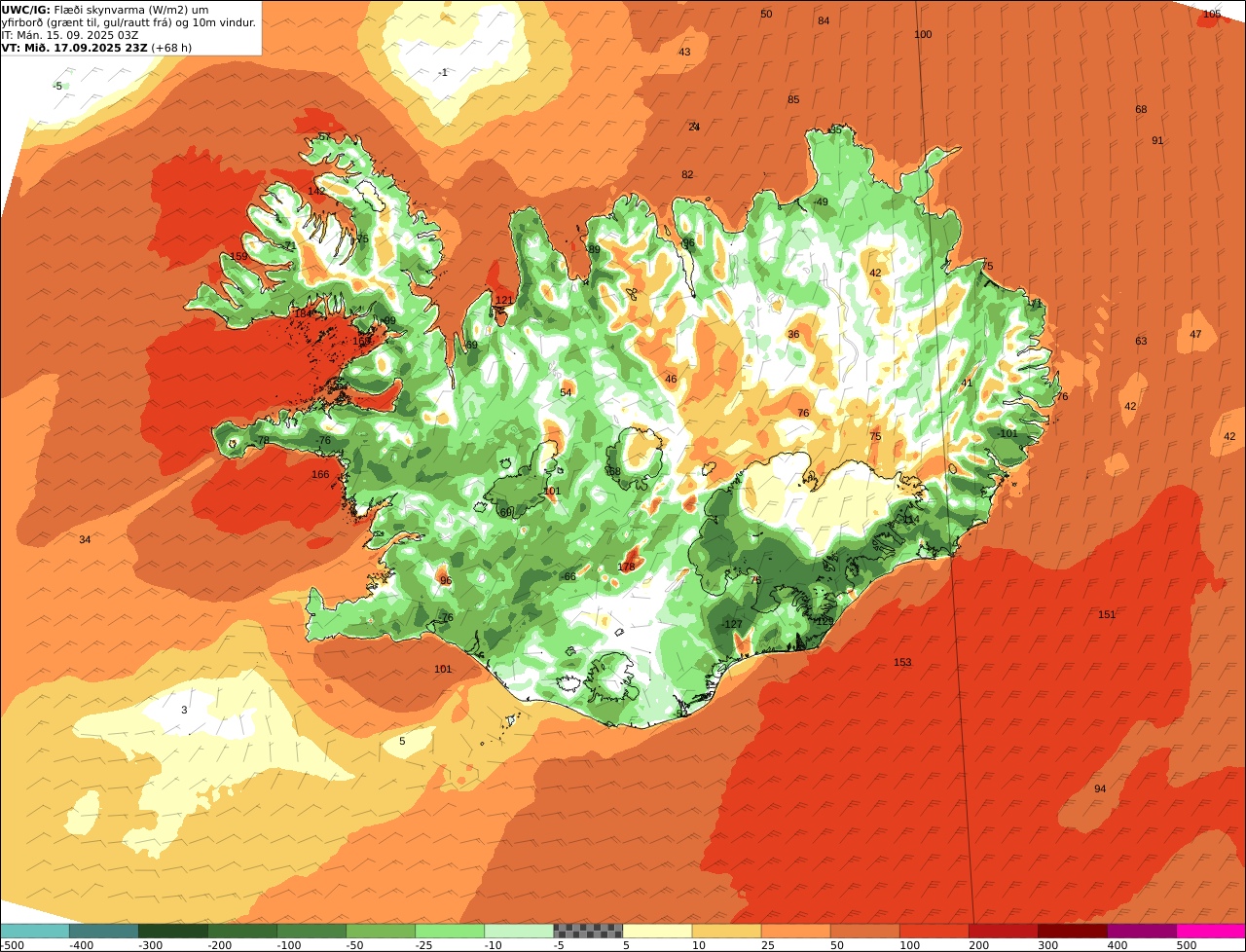1246x952 pixels.
Task: Click the '-49' value in north Iceland
Action: 821,201
